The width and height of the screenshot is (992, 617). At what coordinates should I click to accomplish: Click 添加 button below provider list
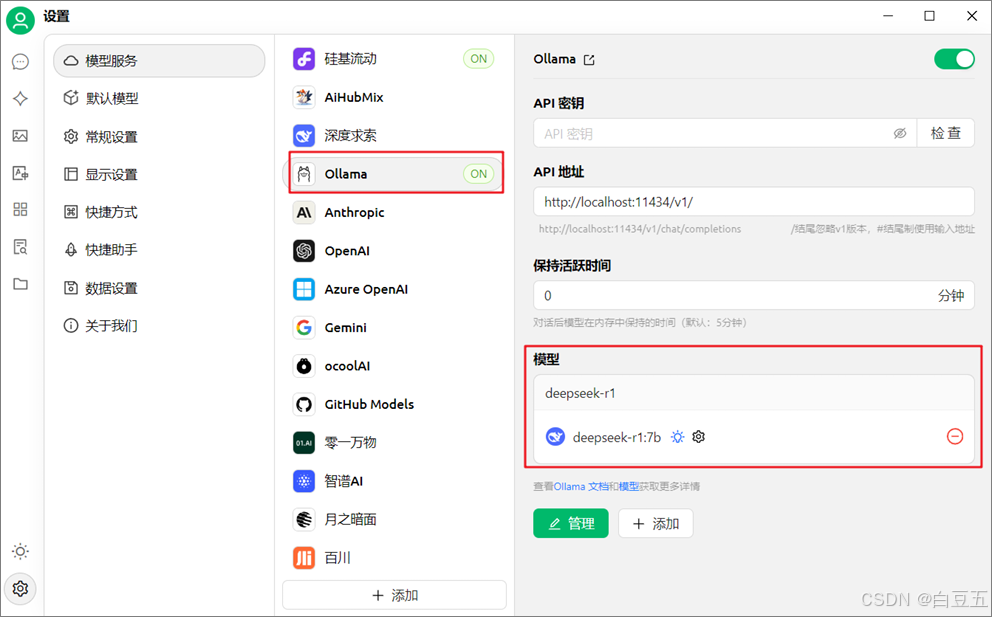tap(394, 595)
